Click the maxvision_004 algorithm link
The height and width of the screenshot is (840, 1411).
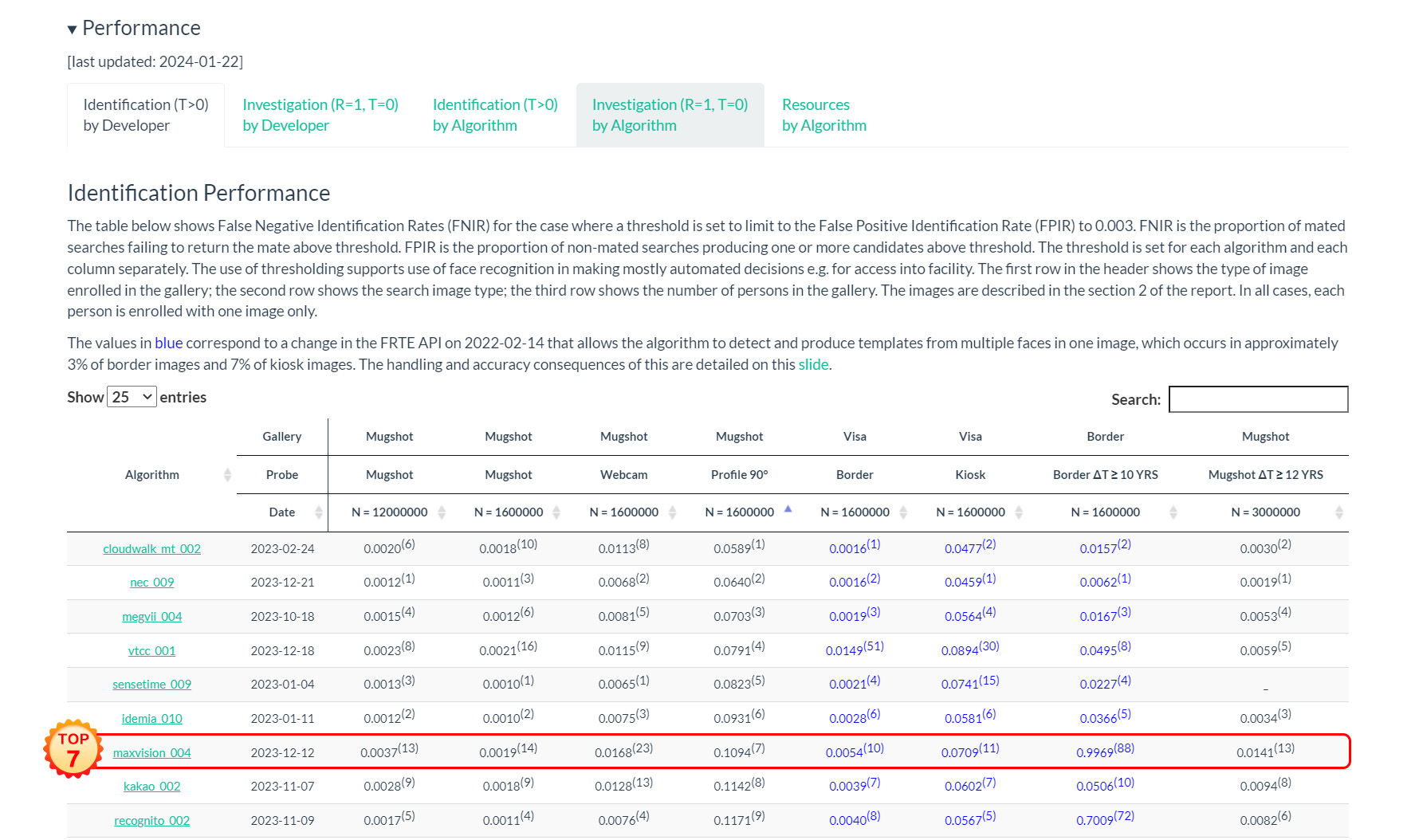point(151,753)
